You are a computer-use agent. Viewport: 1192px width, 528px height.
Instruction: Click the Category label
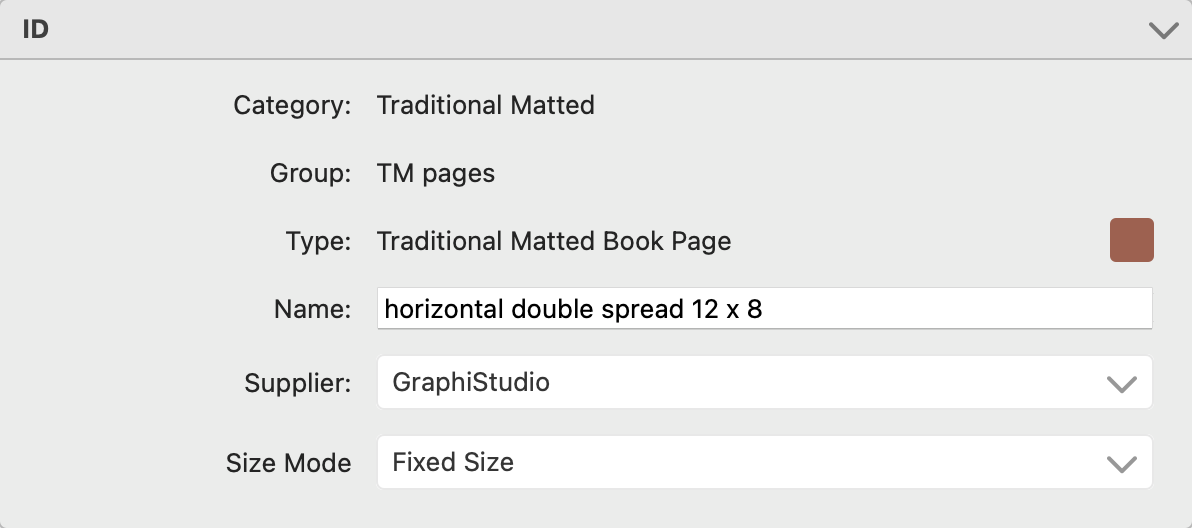point(292,105)
